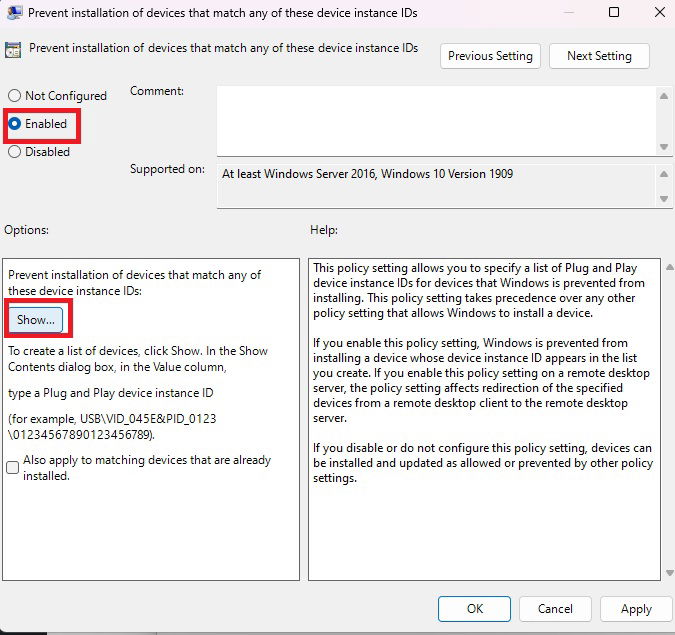This screenshot has width=675, height=635.
Task: Select the Not Configured radio button
Action: click(x=15, y=96)
